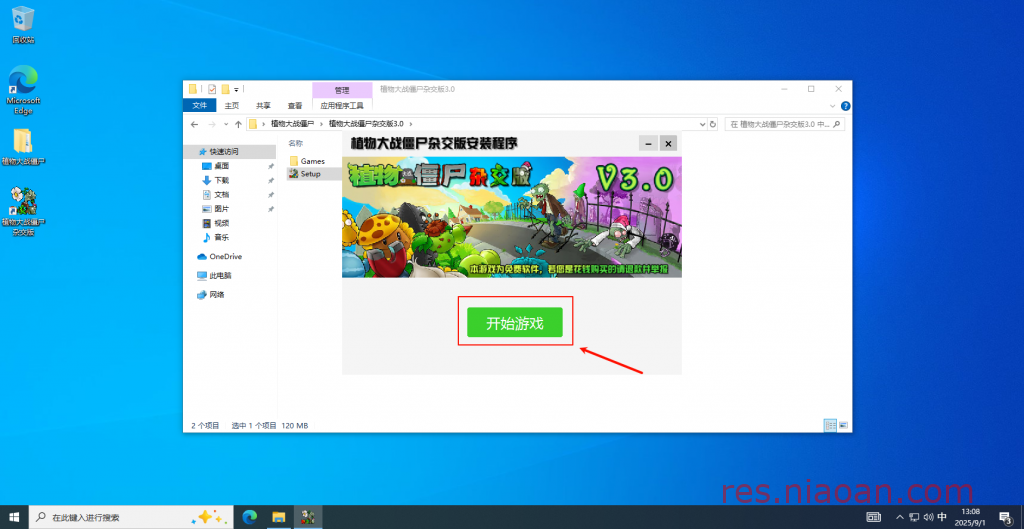Click 植物大战僵尸杂交版3.0 breadcrumb segment

point(366,123)
